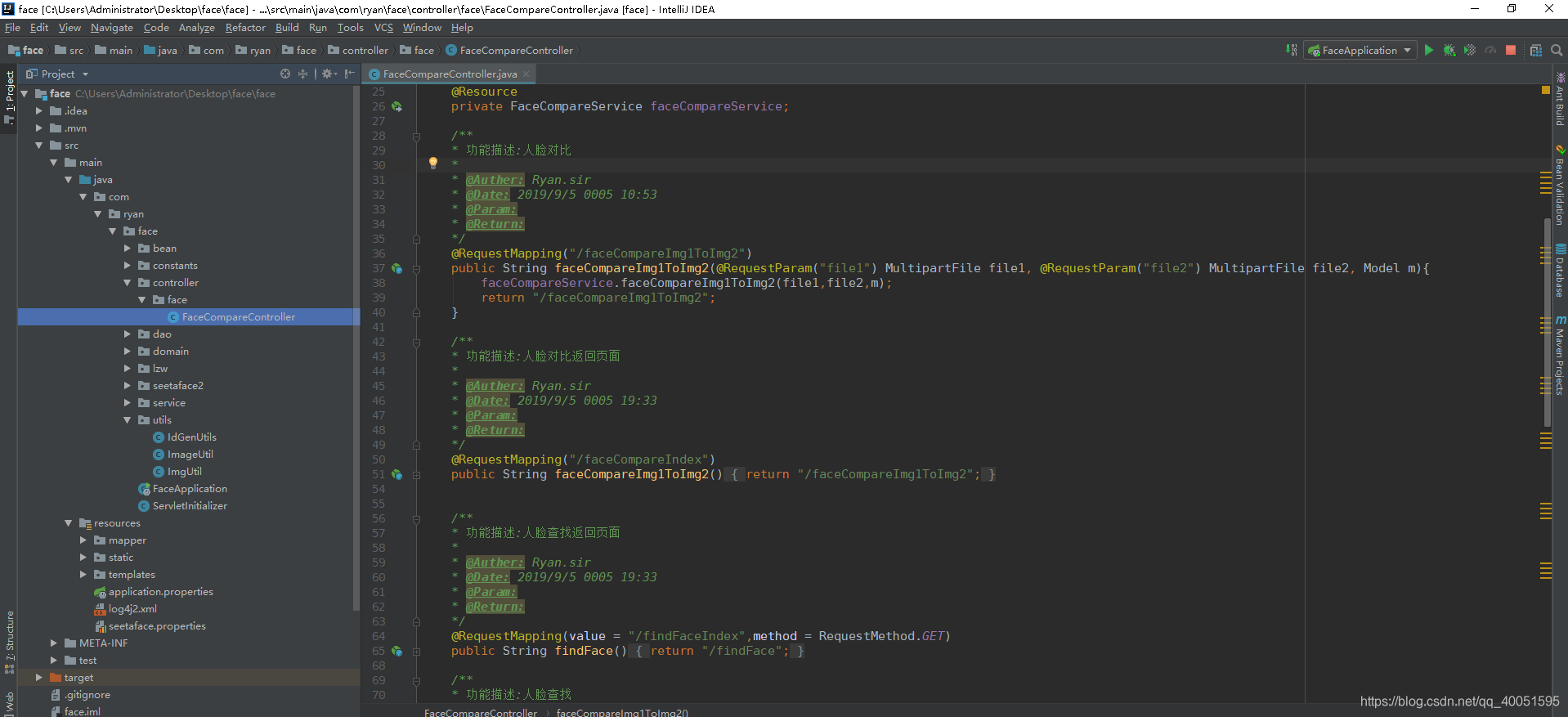
Task: Click the ryan breadcrumb in navigation bar
Action: point(253,50)
